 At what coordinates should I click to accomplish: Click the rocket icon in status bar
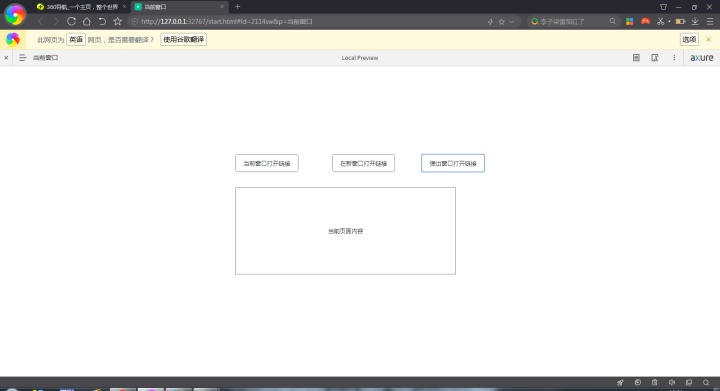tap(620, 382)
